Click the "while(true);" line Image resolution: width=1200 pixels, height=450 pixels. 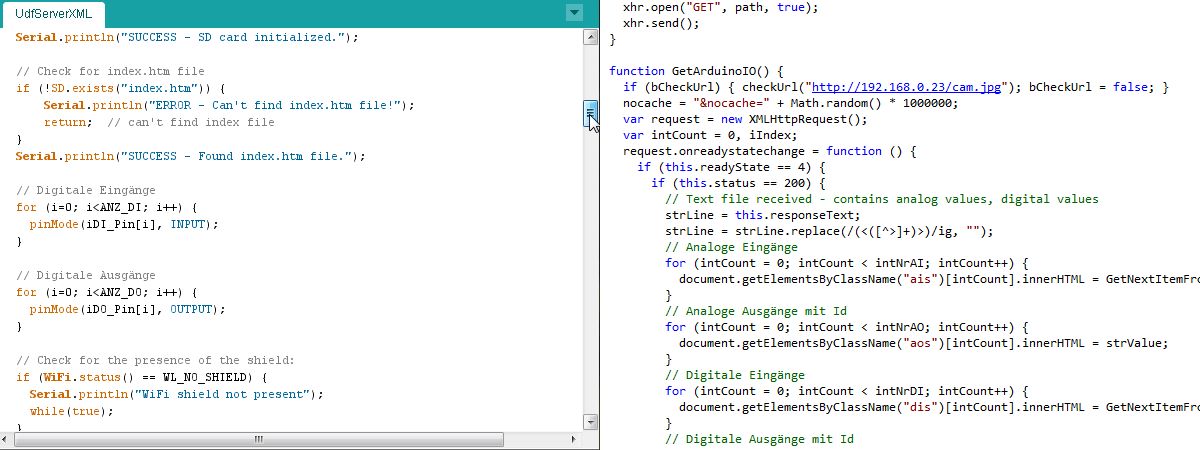71,411
